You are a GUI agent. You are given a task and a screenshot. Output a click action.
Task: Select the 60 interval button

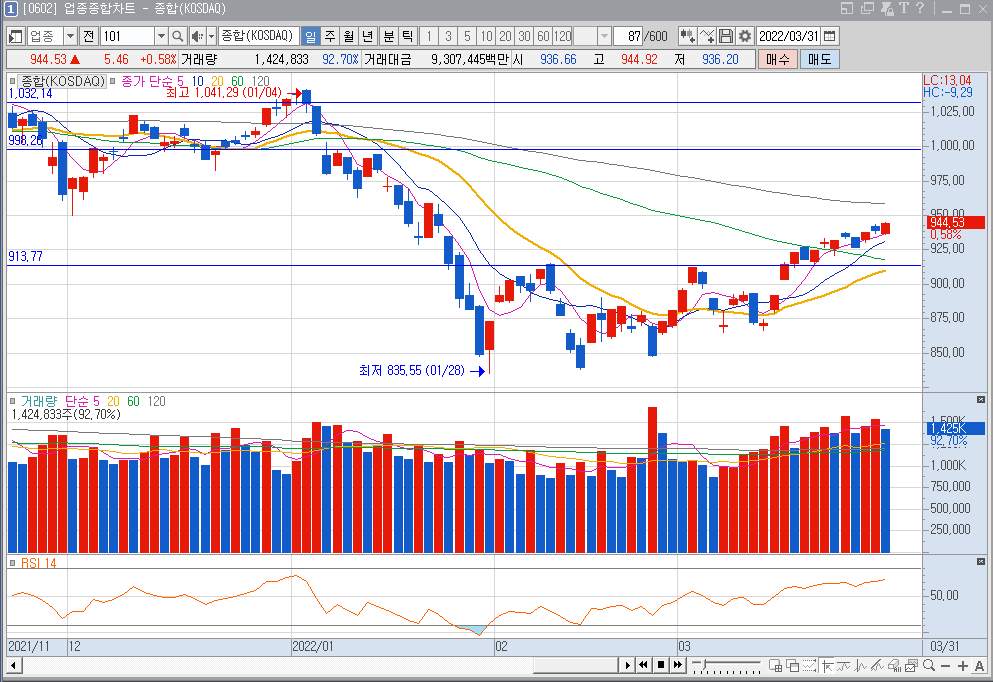tap(543, 36)
